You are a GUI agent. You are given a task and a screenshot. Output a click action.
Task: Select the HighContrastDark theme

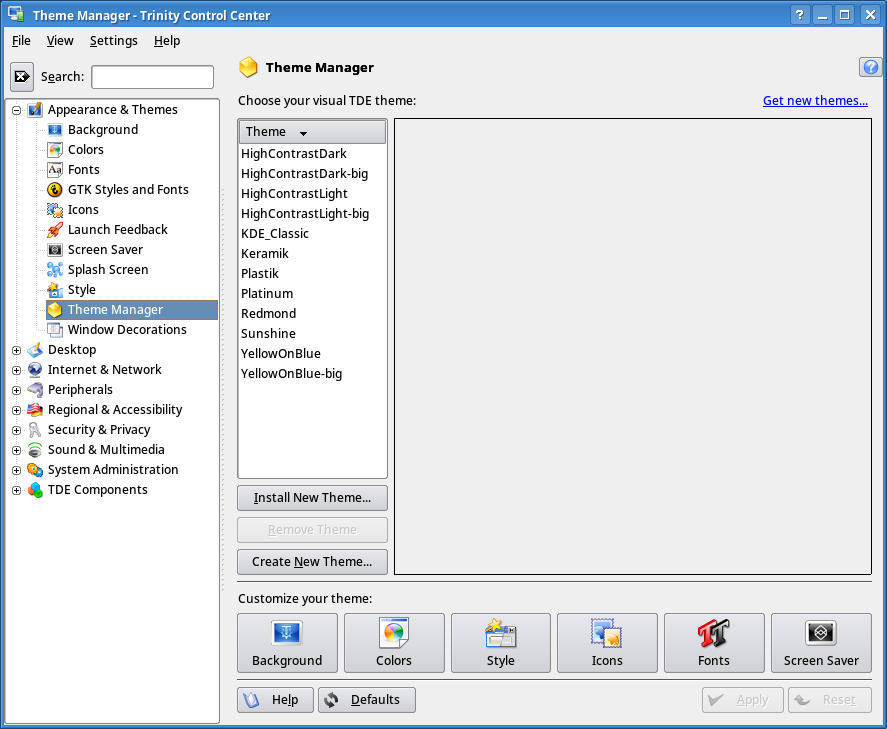coord(312,154)
